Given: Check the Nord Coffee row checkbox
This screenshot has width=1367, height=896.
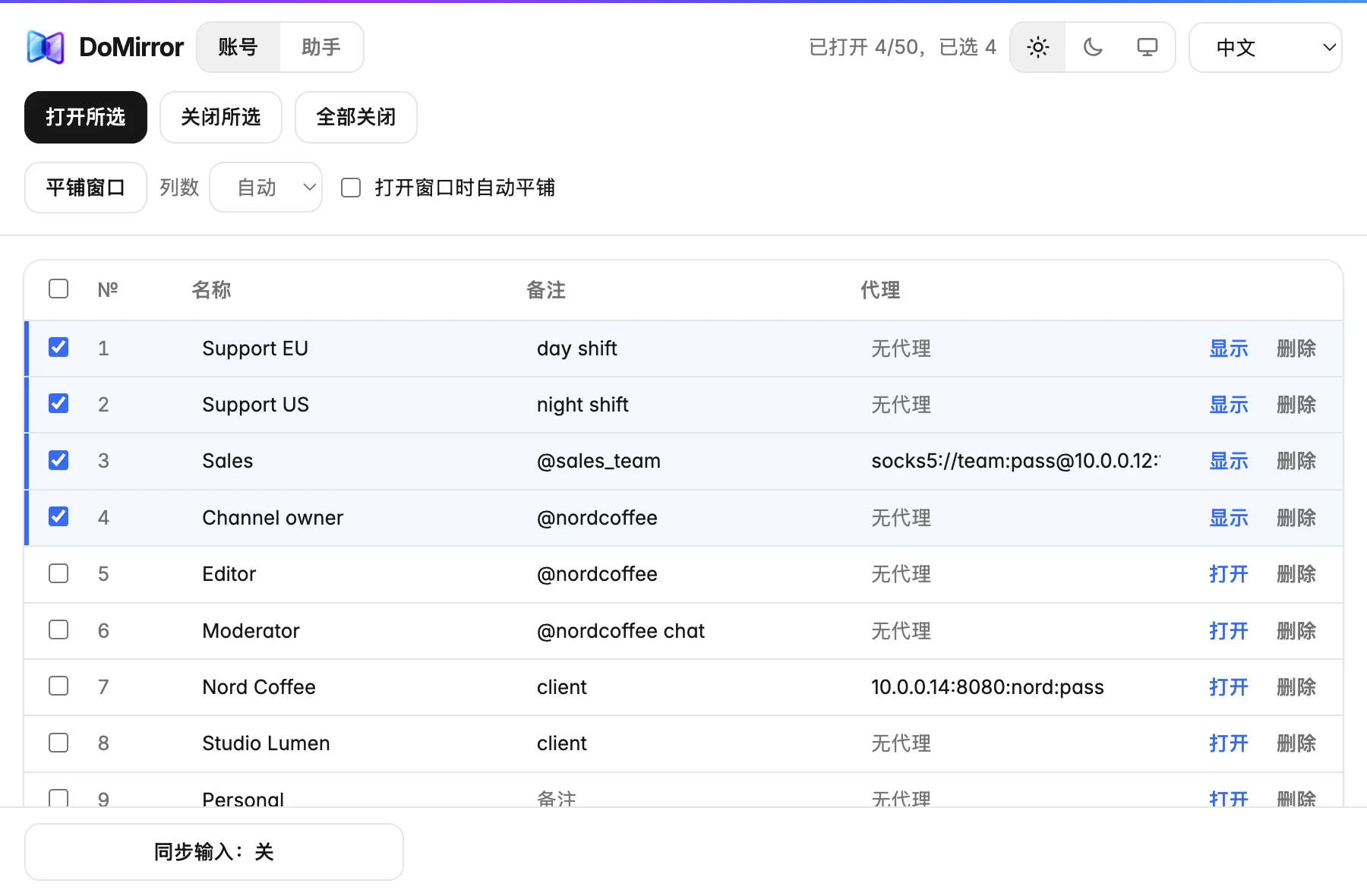Looking at the screenshot, I should pyautogui.click(x=58, y=686).
